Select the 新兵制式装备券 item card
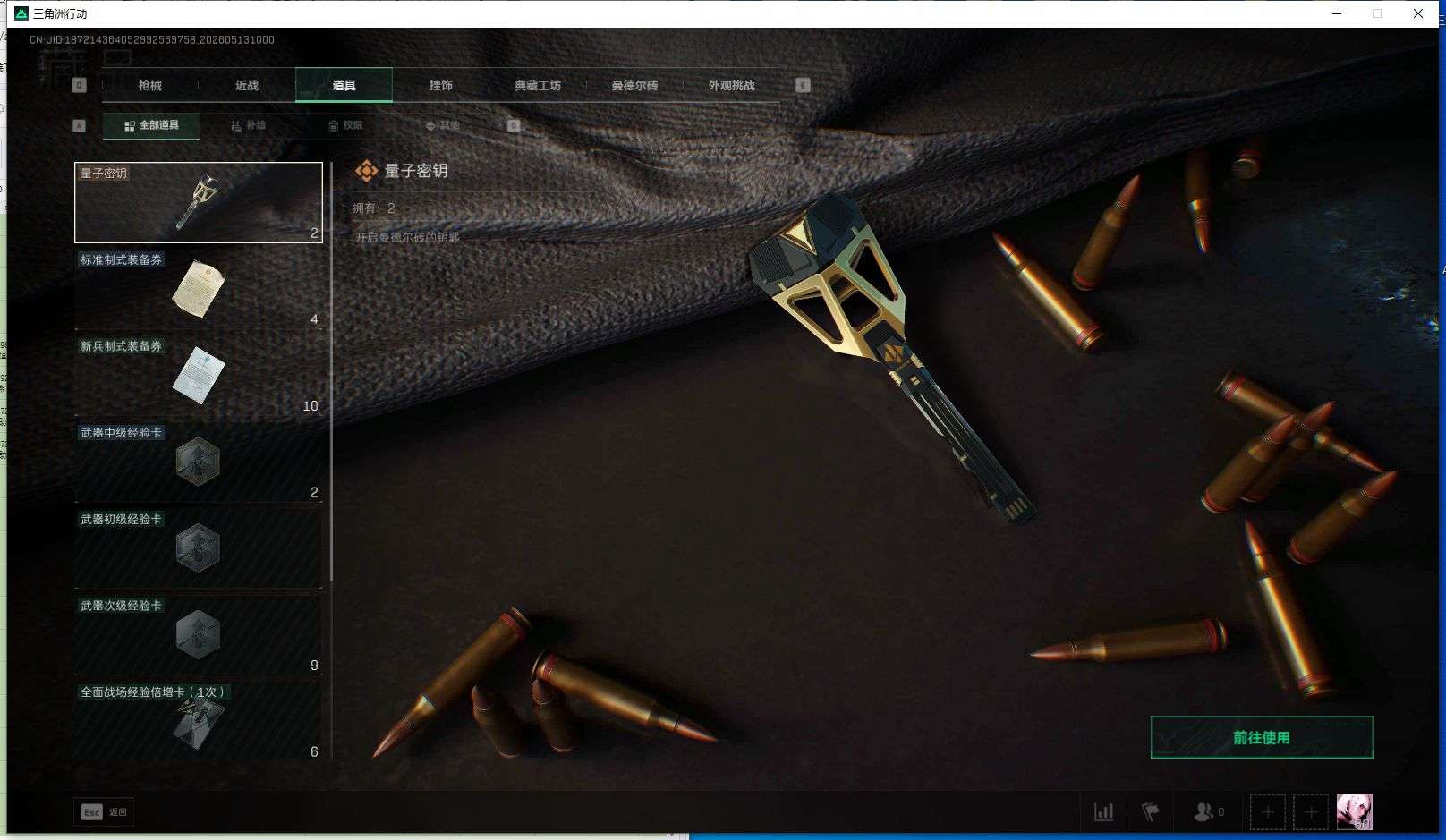This screenshot has width=1446, height=840. click(x=199, y=376)
